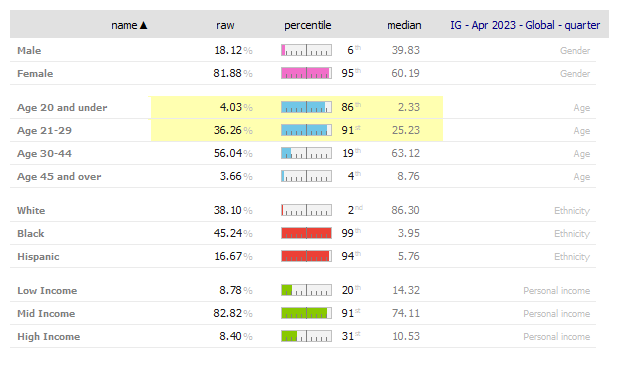Click the High Income percentile bar

click(x=306, y=336)
